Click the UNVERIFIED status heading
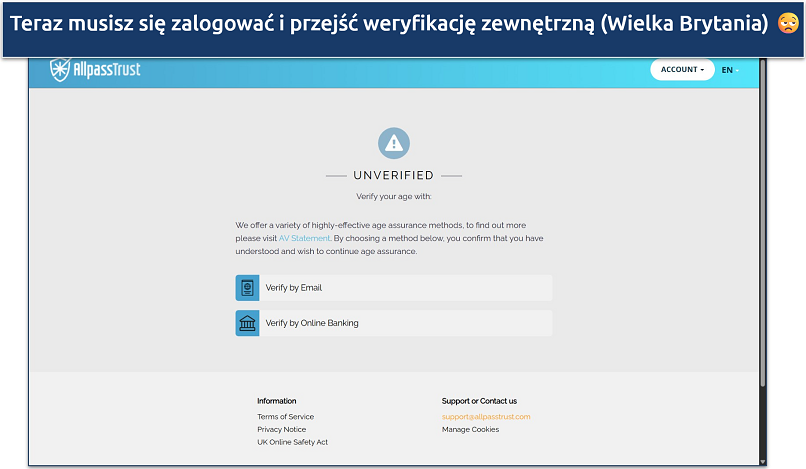Screen dimensions: 806x469 (x=394, y=176)
